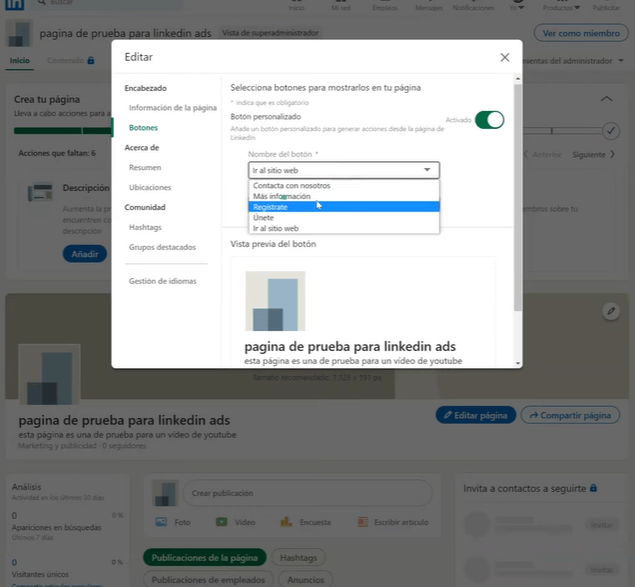Click the 'Vista de superadministrador' badge
The height and width of the screenshot is (587, 635).
tap(270, 33)
